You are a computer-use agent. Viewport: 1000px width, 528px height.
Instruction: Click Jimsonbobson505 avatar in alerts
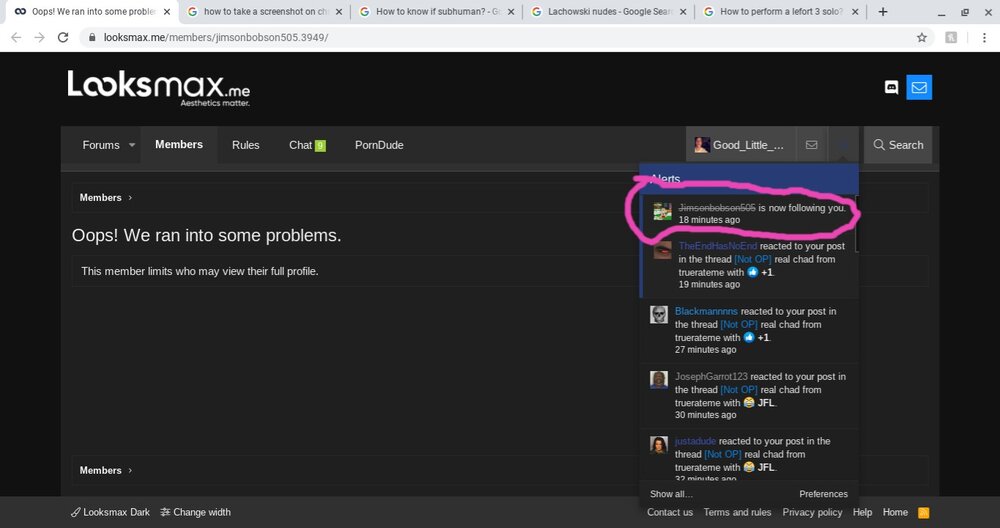click(663, 212)
